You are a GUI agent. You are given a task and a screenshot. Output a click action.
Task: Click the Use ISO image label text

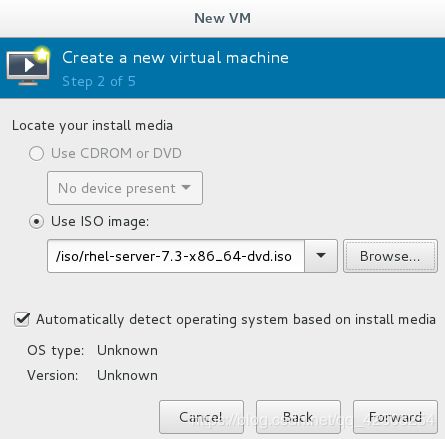tap(100, 222)
